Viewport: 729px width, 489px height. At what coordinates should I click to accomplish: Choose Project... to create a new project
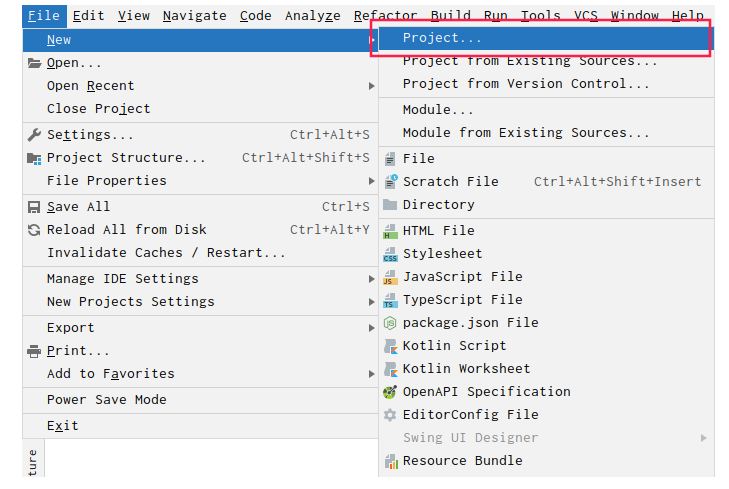point(546,38)
